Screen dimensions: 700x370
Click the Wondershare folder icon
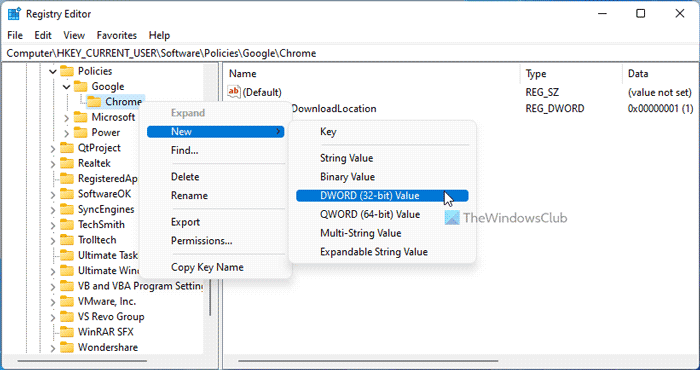click(x=67, y=347)
